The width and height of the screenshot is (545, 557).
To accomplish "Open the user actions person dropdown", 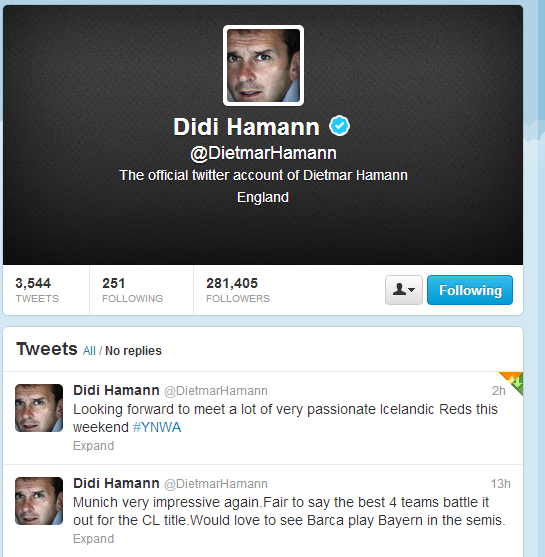I will tap(404, 290).
